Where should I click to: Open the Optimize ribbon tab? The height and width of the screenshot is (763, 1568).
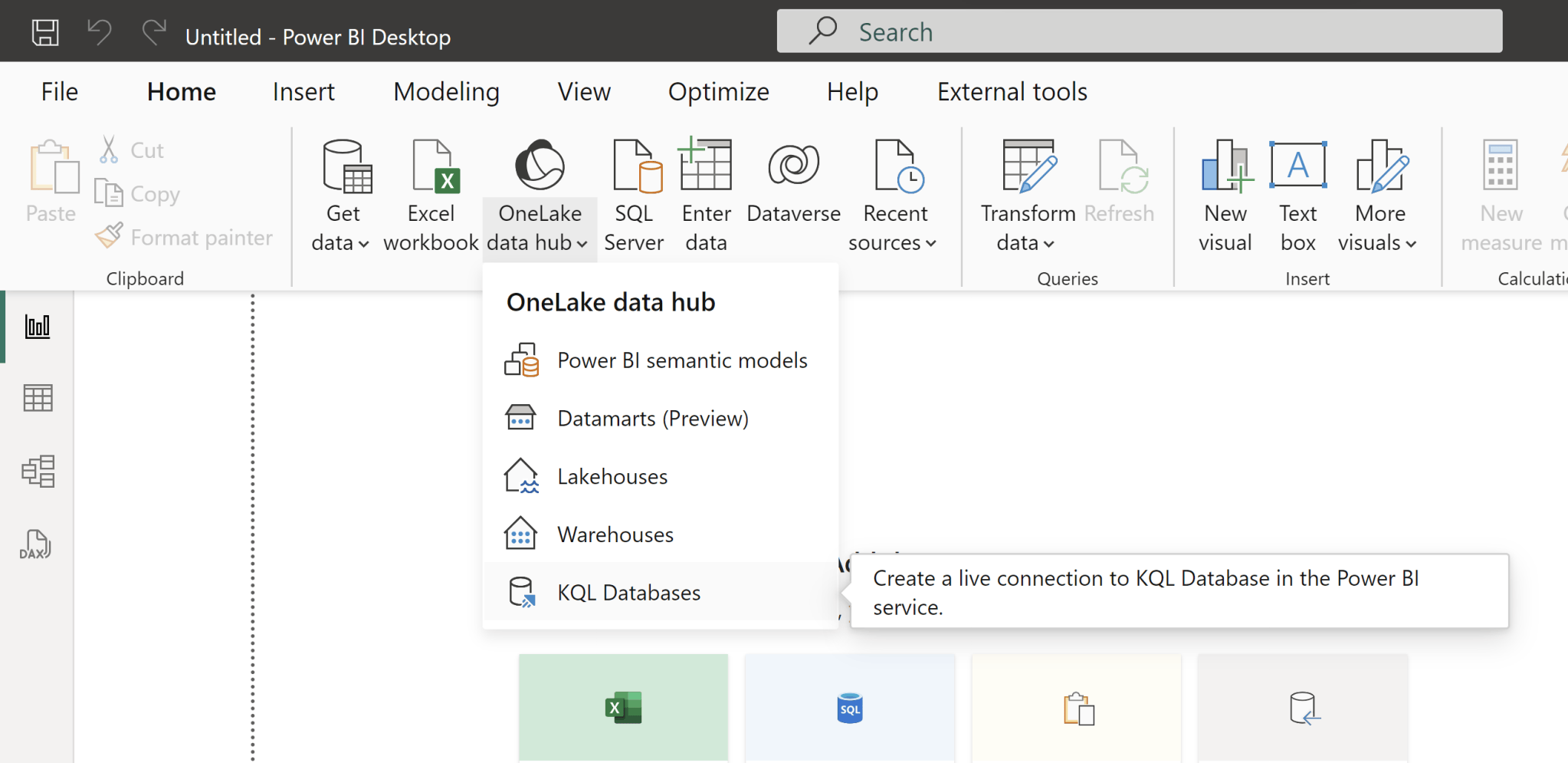718,92
